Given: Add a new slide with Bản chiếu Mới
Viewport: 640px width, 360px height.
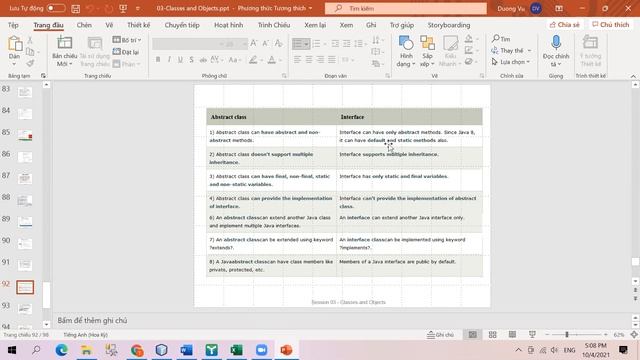Looking at the screenshot, I should [x=64, y=51].
